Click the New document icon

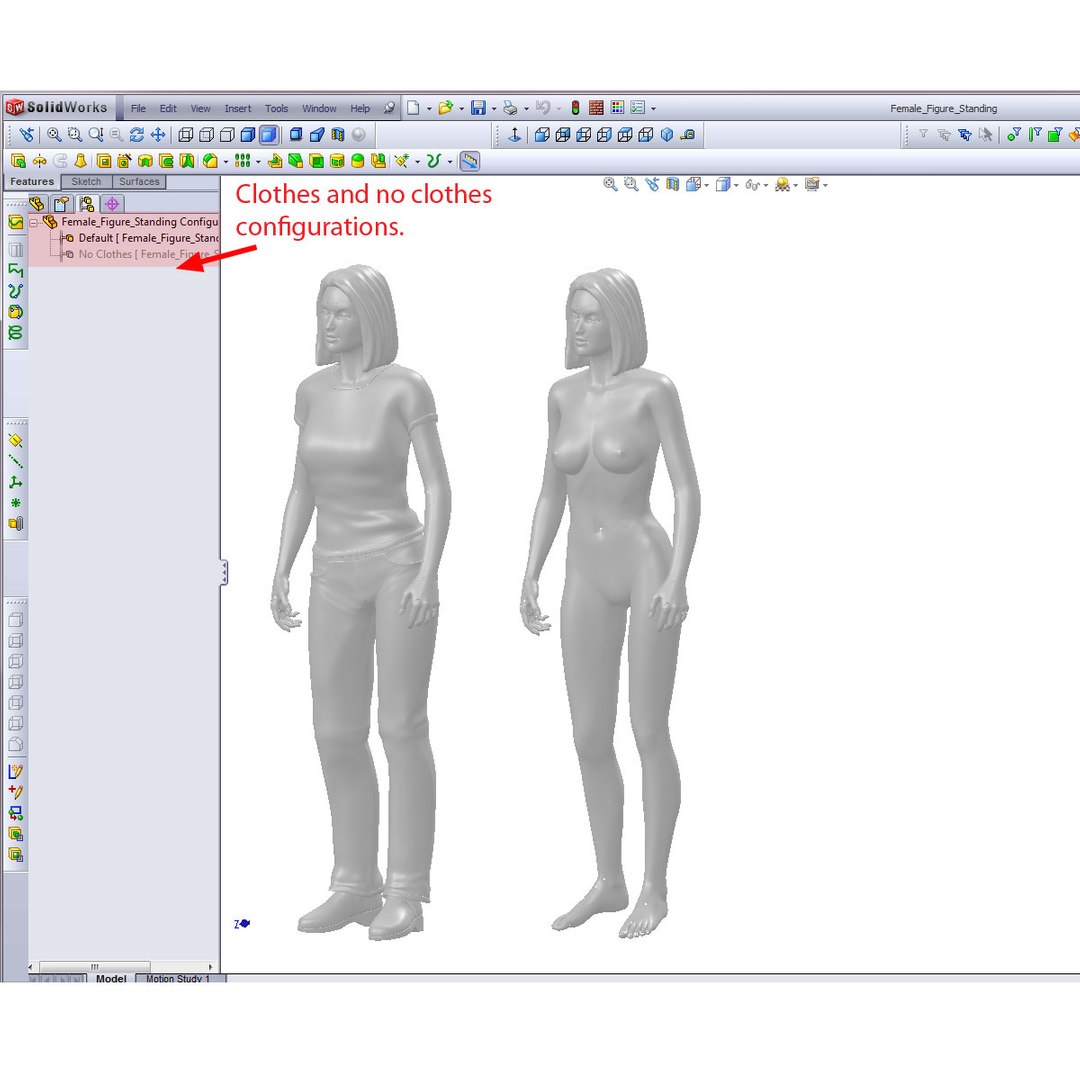(413, 108)
